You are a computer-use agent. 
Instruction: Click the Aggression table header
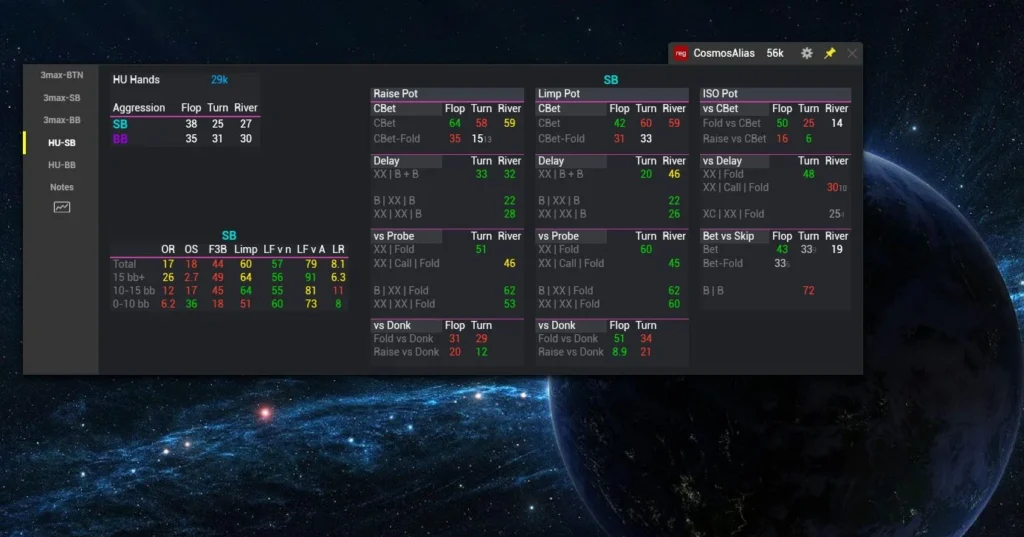point(138,108)
